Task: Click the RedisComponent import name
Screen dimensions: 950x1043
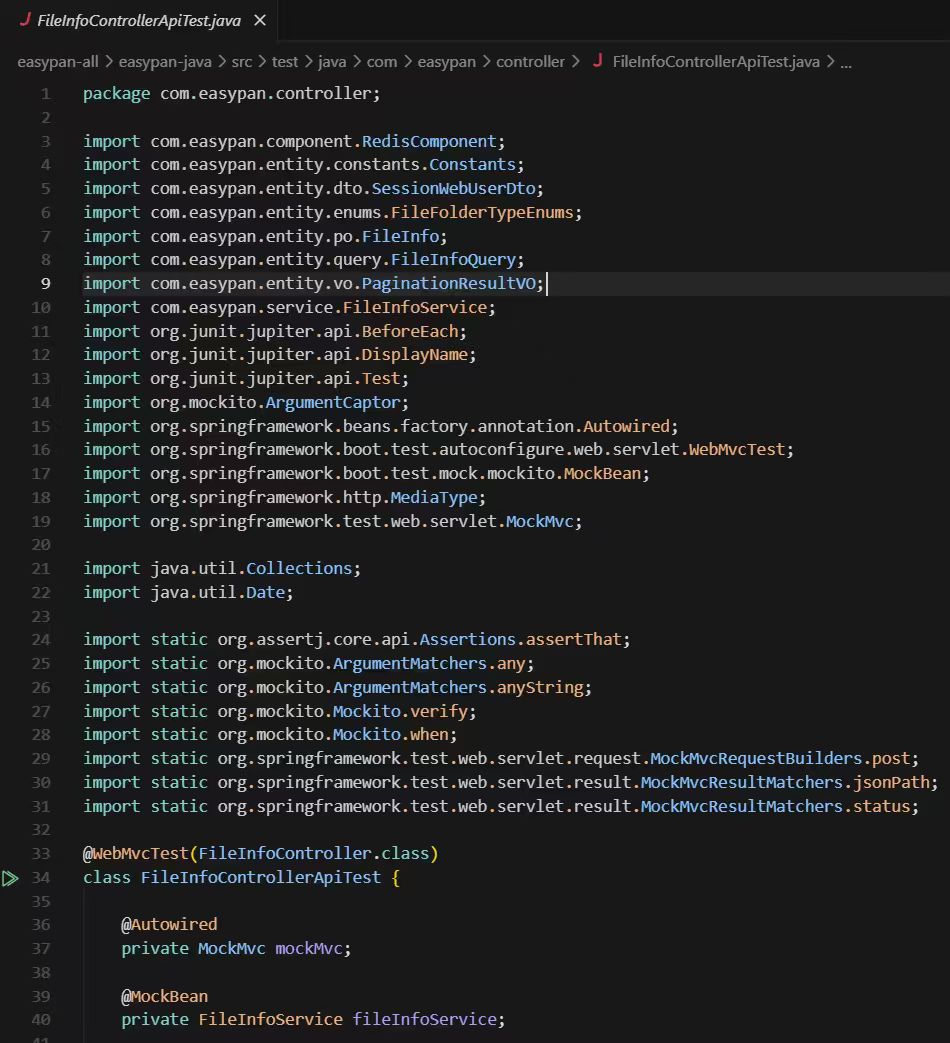Action: 429,141
